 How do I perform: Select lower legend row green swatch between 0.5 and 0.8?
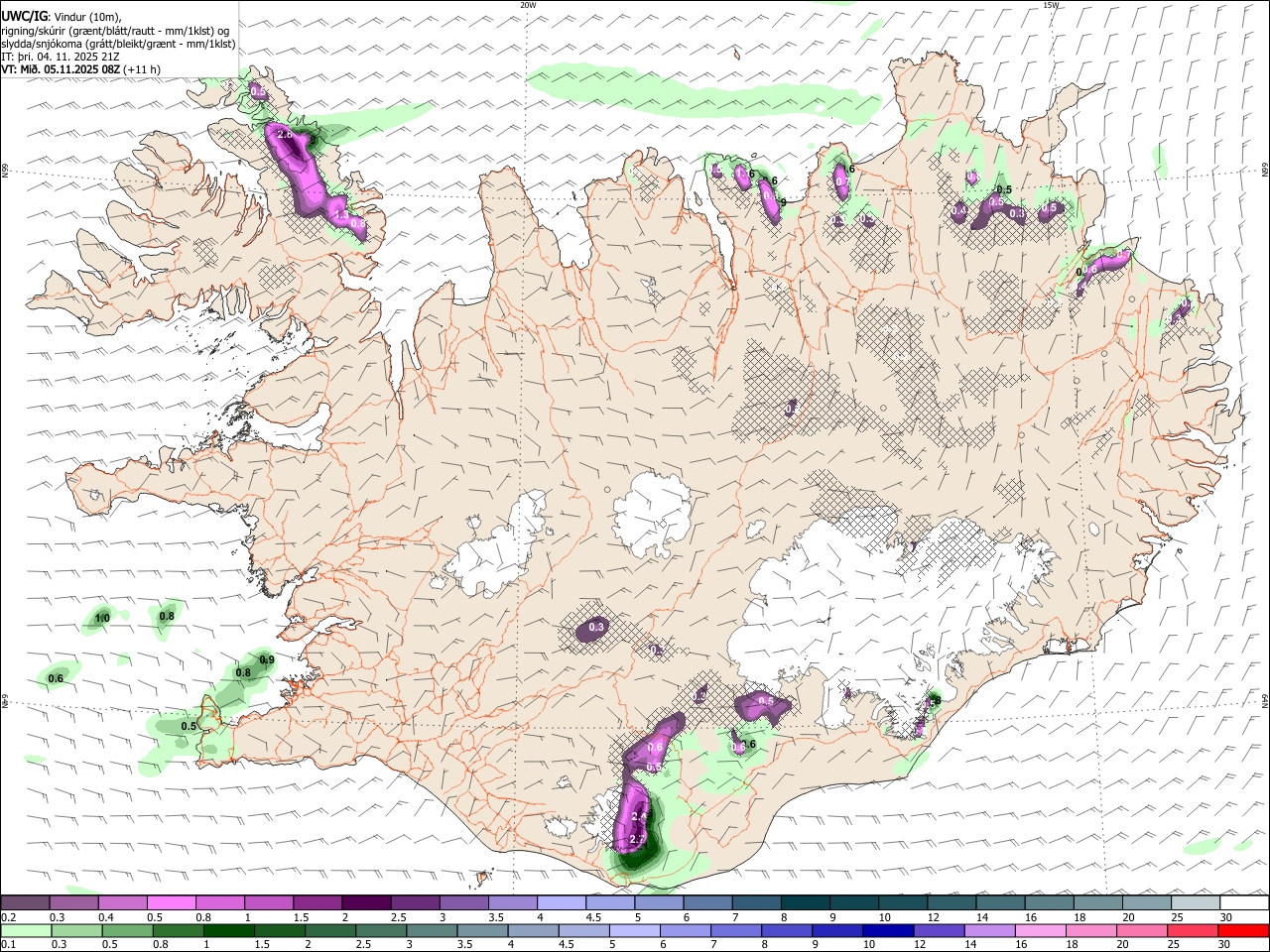[x=127, y=930]
